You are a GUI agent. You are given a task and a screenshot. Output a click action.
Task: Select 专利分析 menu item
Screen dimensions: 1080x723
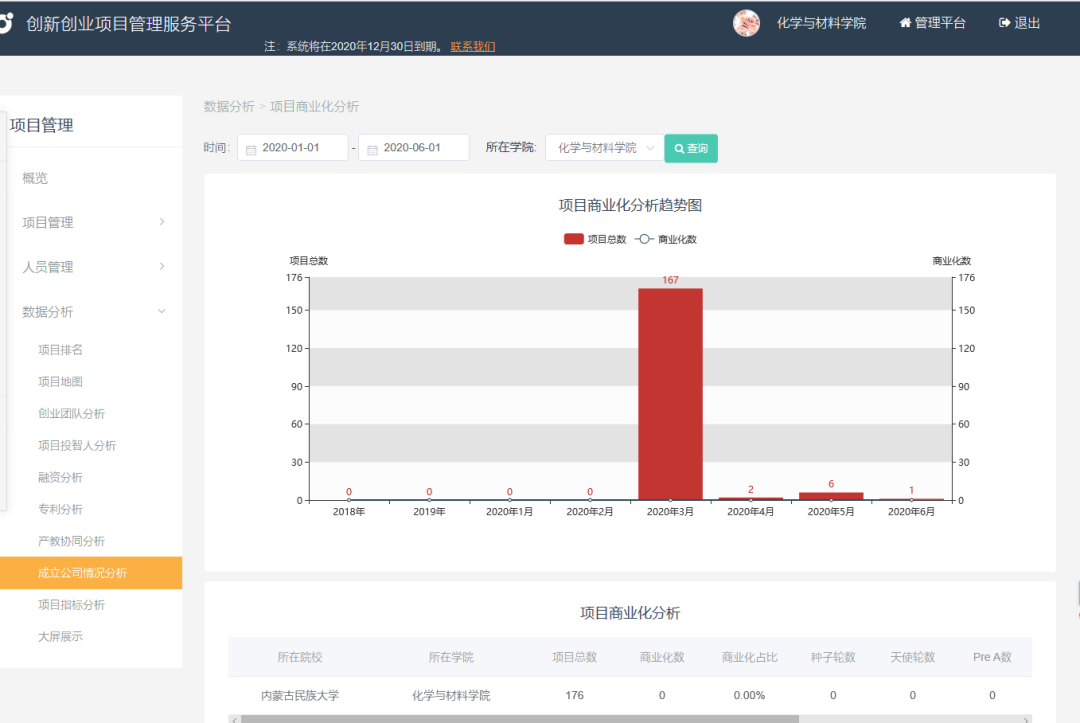click(60, 509)
